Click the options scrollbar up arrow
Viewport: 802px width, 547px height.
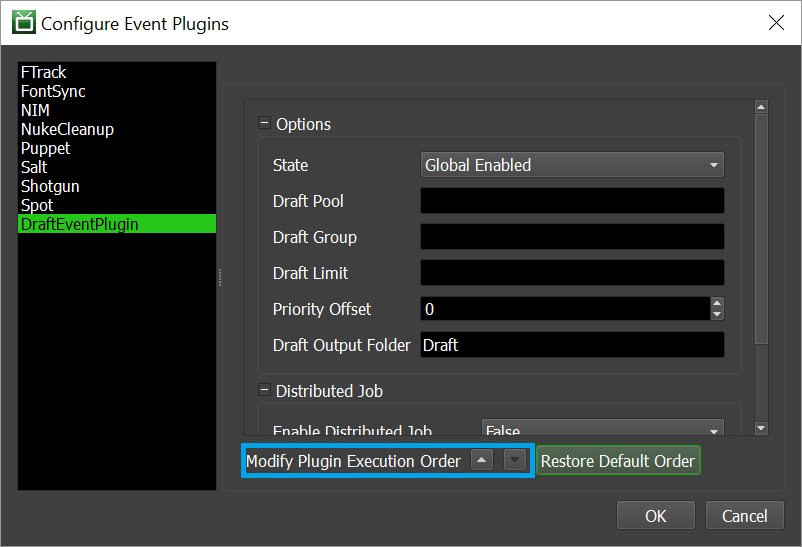pyautogui.click(x=761, y=106)
